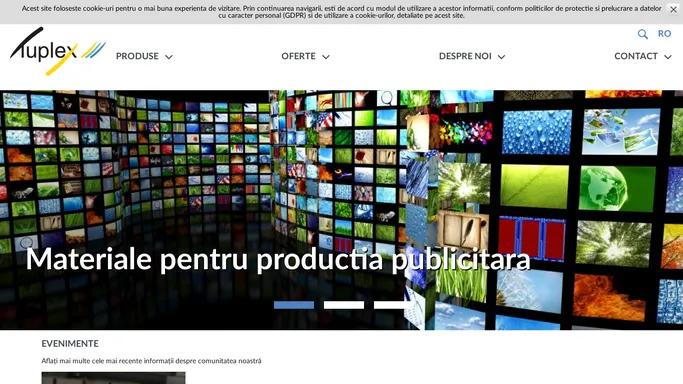Open the DESPRE NOI menu

point(465,56)
